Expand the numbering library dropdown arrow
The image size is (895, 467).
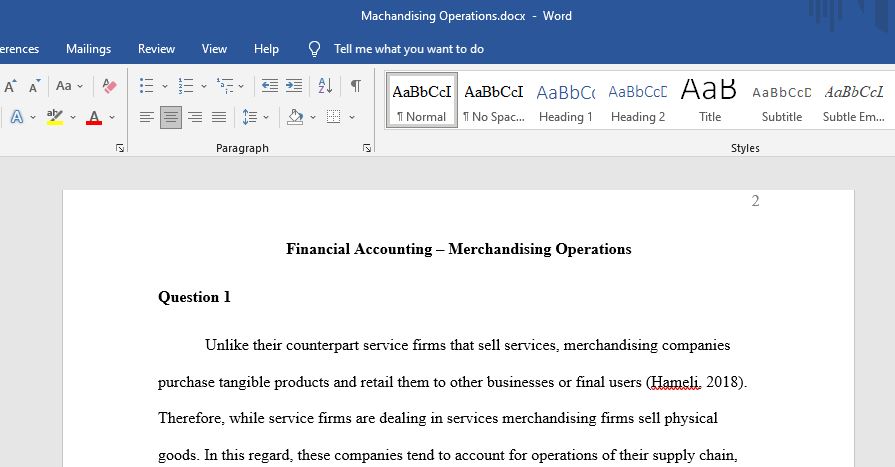point(204,87)
